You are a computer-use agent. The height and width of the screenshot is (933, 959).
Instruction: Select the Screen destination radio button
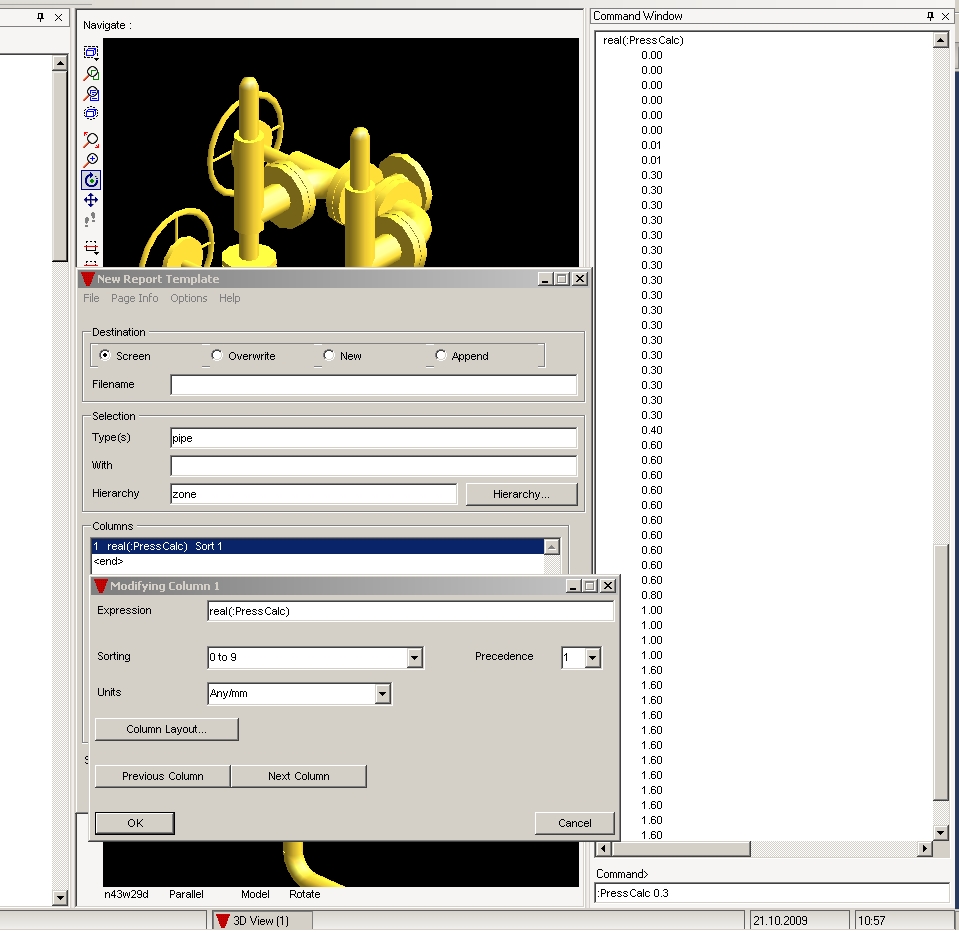coord(105,355)
